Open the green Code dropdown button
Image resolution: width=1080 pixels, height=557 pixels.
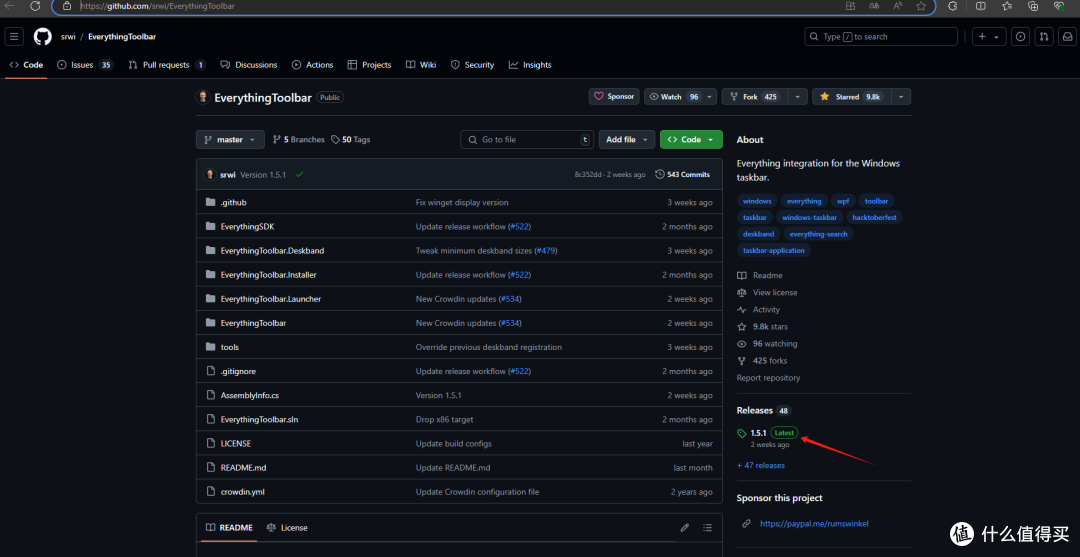(691, 139)
